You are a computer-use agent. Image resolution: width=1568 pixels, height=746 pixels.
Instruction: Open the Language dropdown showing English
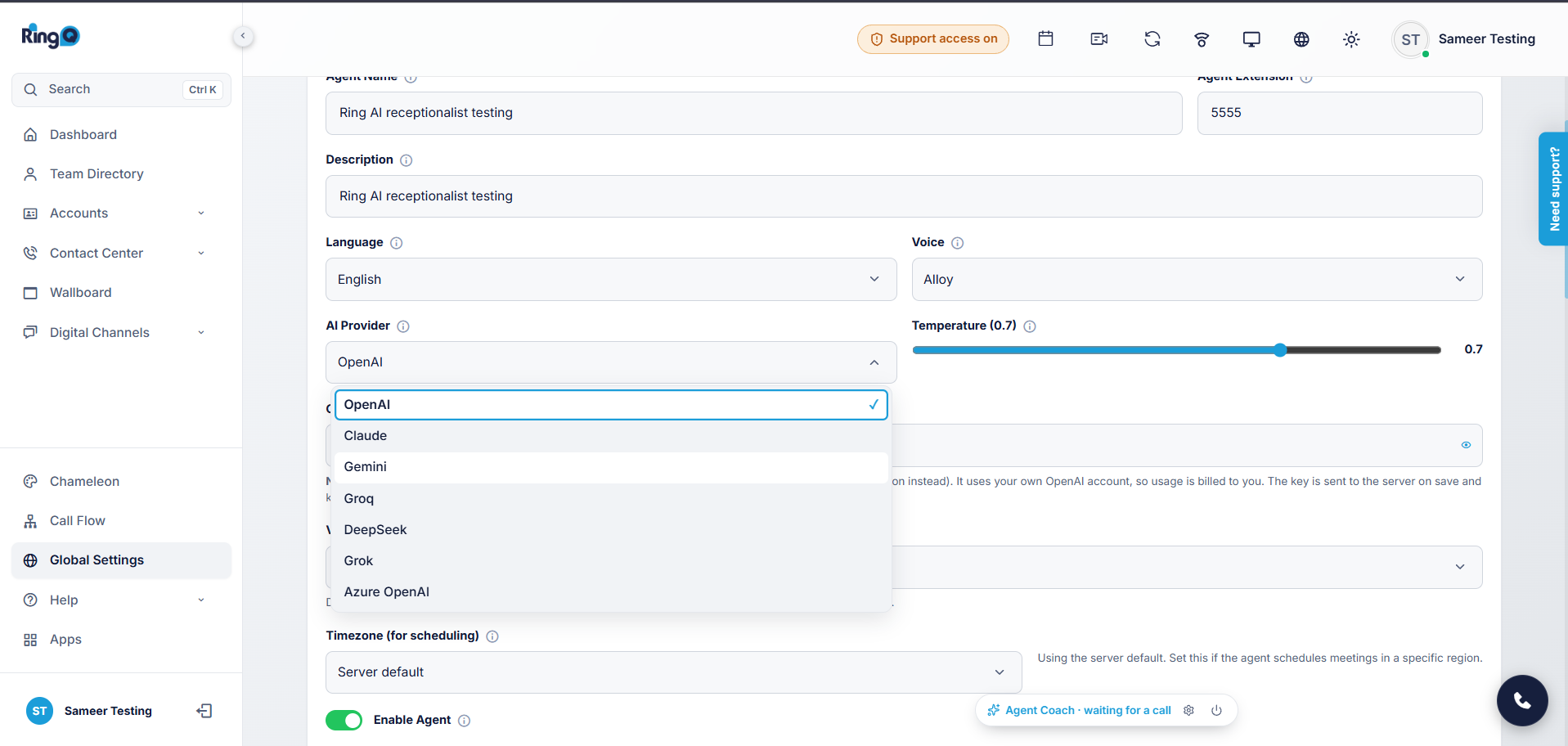tap(611, 279)
